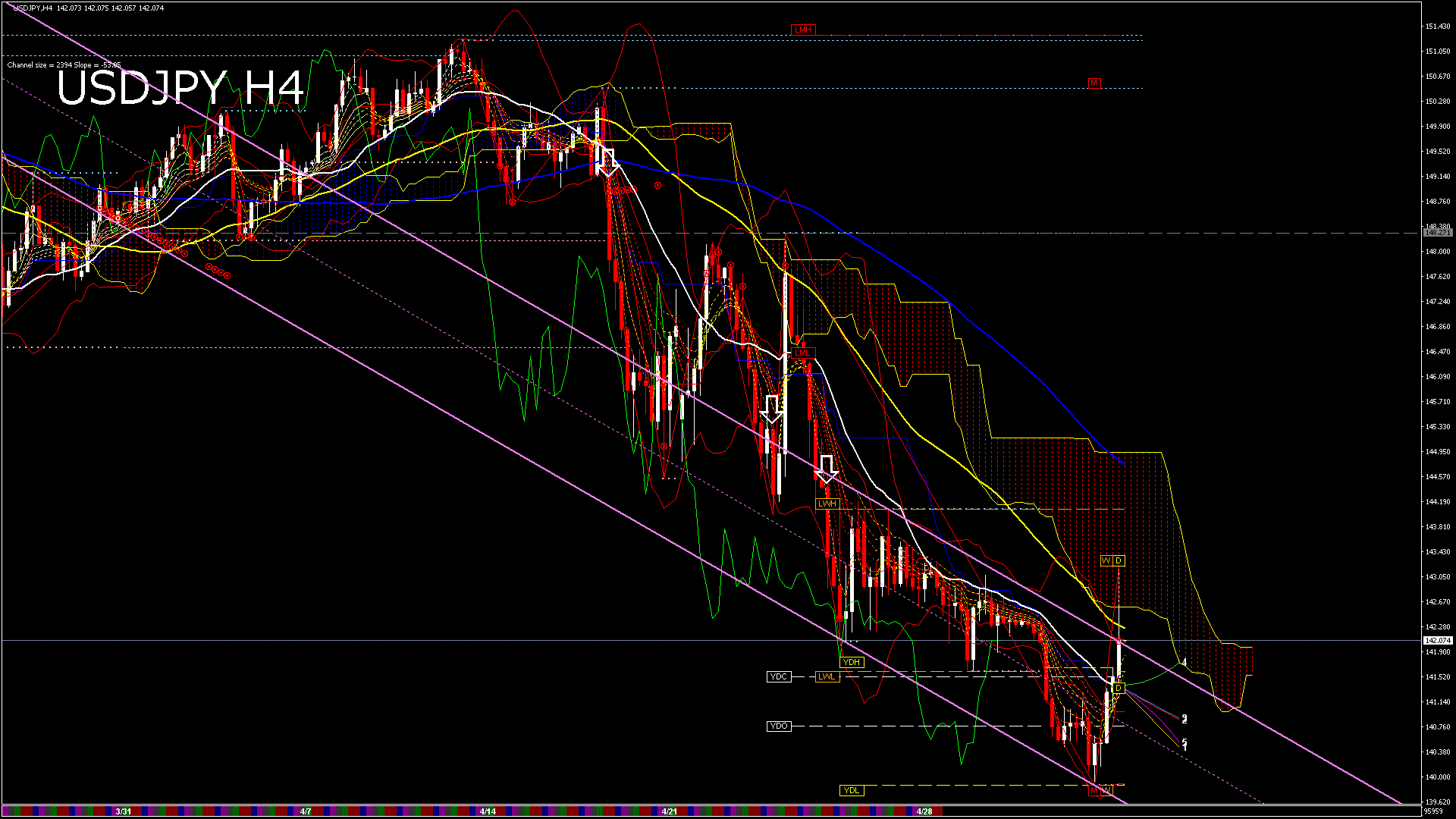This screenshot has width=1456, height=819.
Task: Click the orange LWL level label
Action: click(827, 677)
